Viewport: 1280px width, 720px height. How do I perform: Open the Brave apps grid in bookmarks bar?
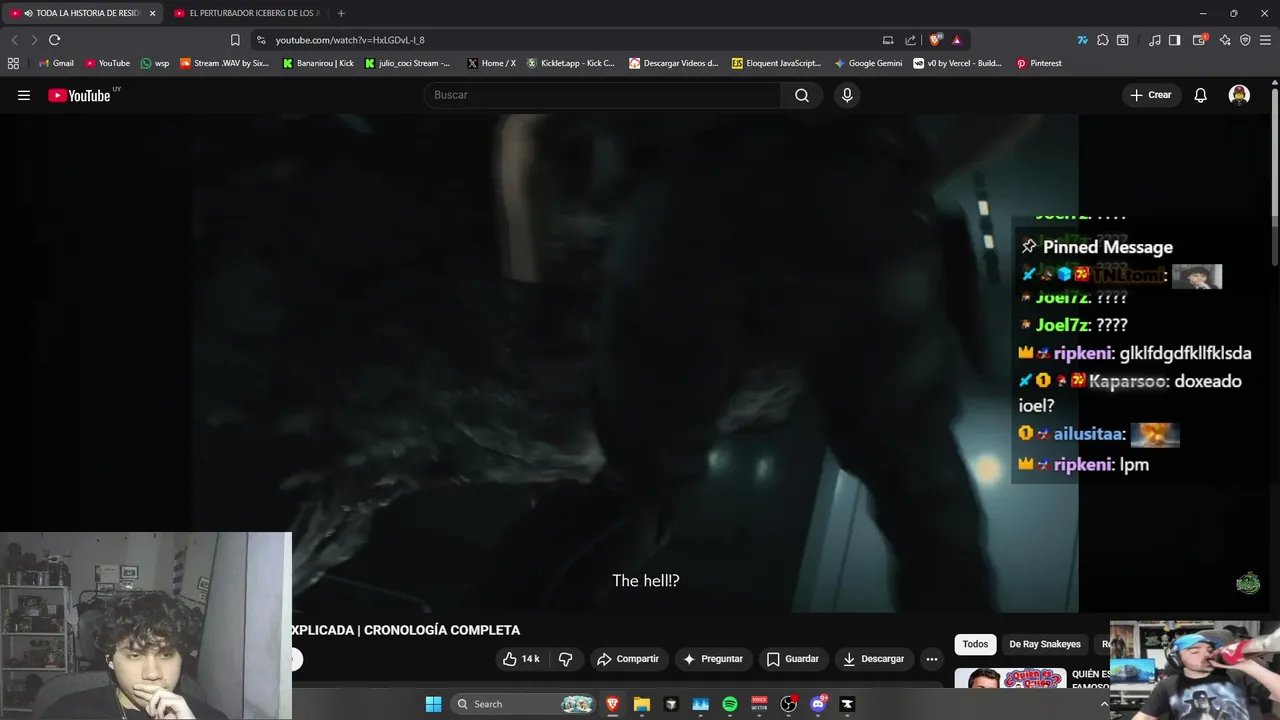tap(13, 63)
